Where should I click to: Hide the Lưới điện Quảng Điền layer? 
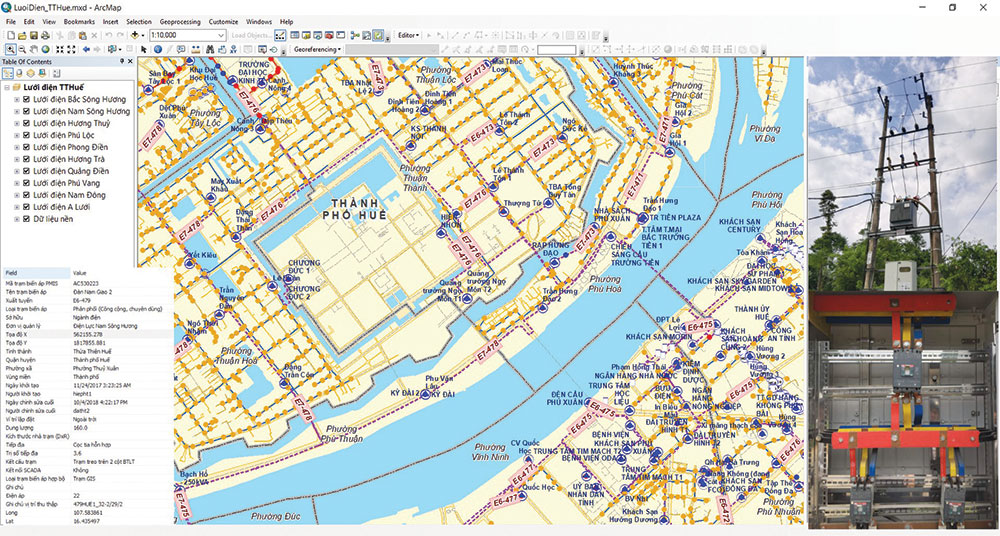[x=26, y=171]
